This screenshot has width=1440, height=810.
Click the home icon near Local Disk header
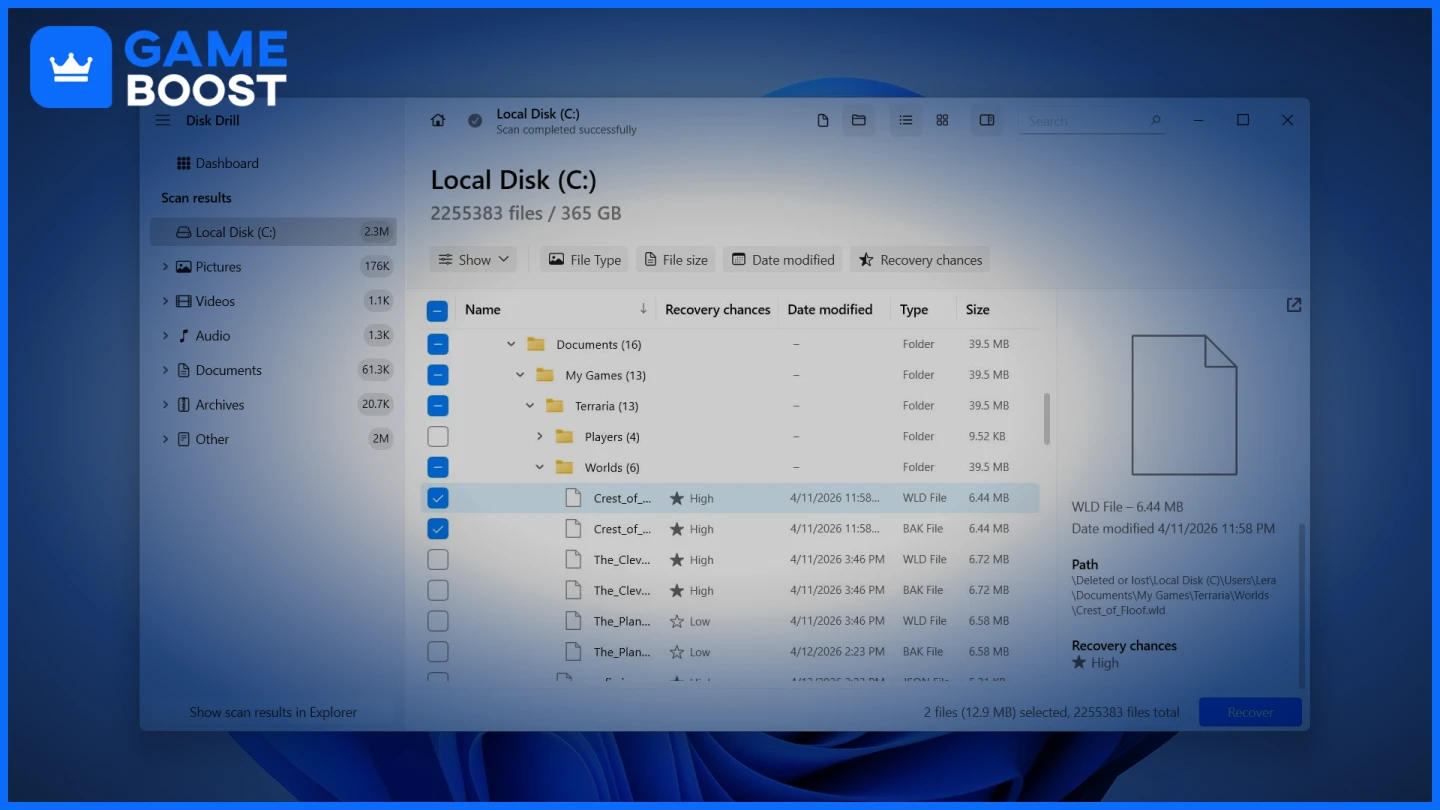437,119
